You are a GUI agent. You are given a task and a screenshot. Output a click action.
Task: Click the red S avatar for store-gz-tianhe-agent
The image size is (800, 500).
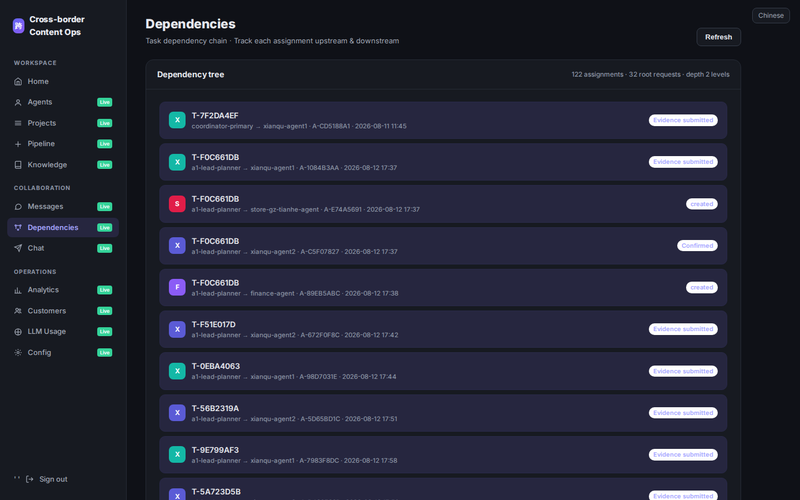click(177, 204)
